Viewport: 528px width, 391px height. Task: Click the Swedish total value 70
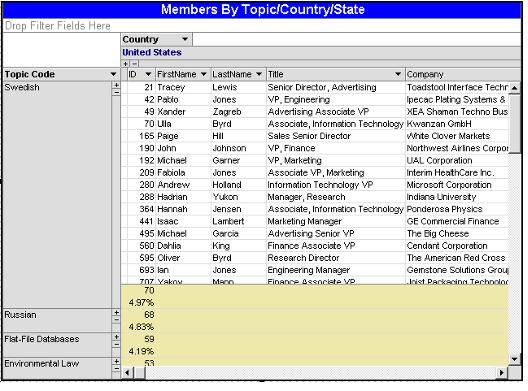149,290
